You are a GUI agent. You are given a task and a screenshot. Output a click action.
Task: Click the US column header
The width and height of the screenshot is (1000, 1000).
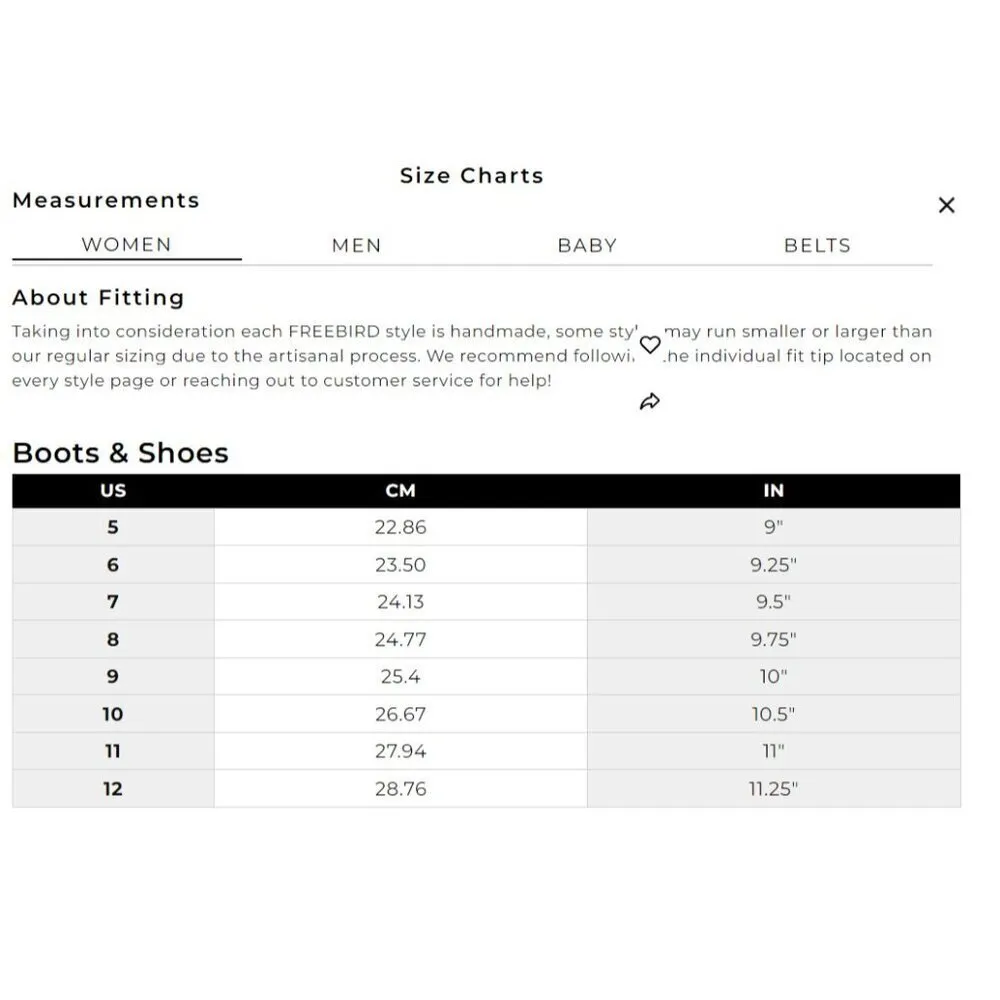tap(113, 491)
